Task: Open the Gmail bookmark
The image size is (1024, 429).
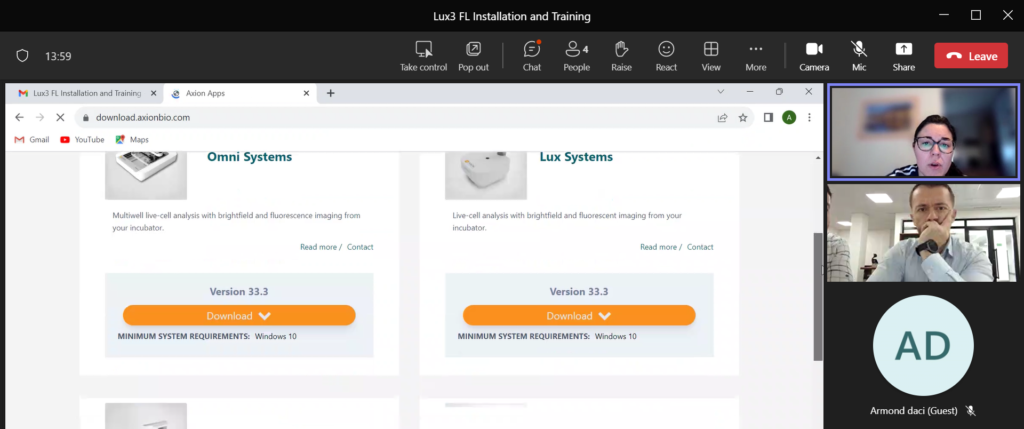Action: pos(31,140)
